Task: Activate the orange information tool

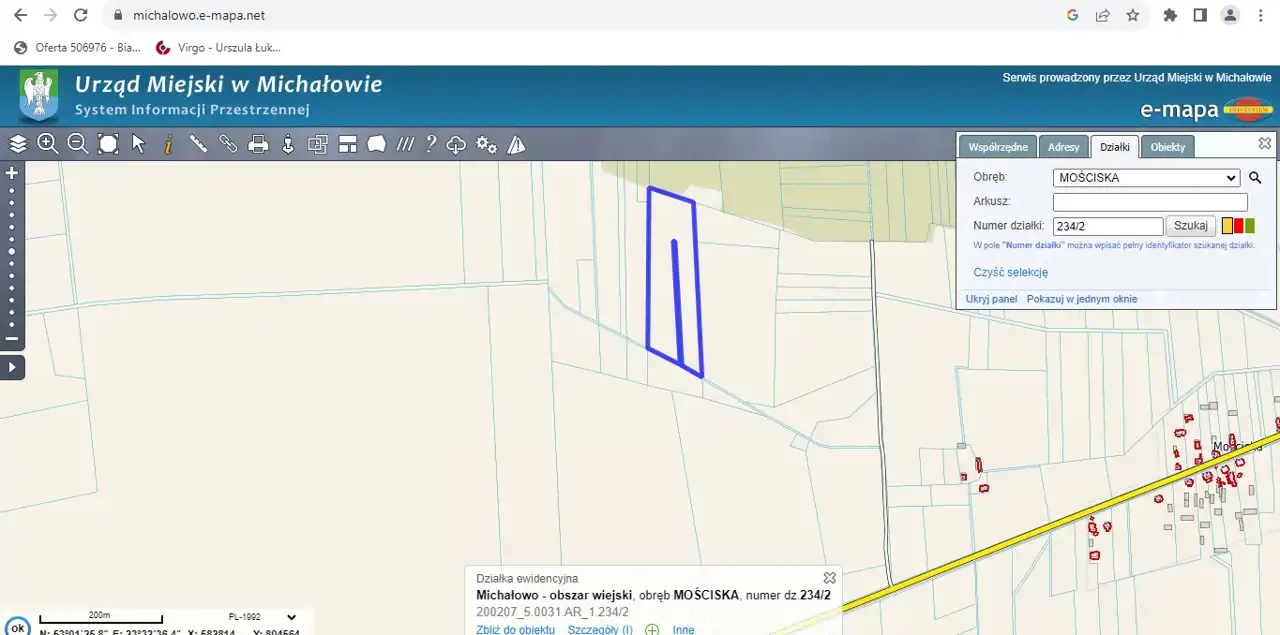Action: point(168,144)
